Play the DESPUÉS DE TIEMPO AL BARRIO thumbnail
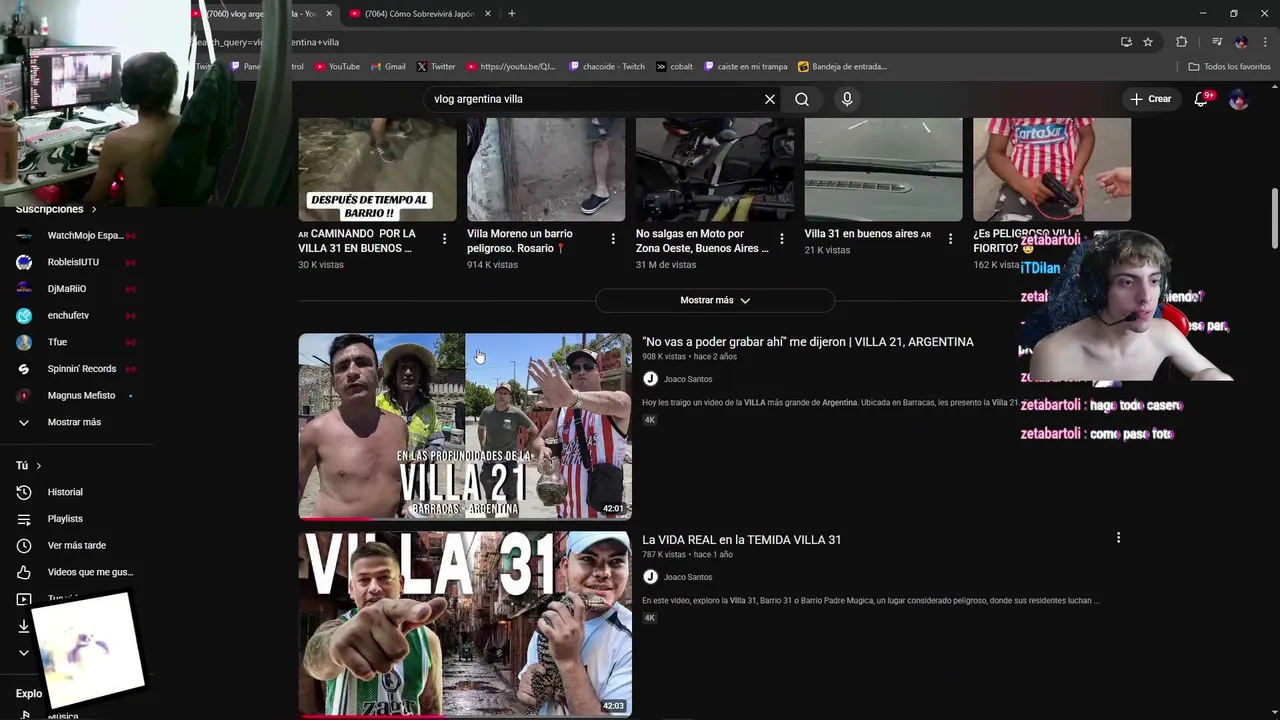The image size is (1280, 720). point(377,169)
